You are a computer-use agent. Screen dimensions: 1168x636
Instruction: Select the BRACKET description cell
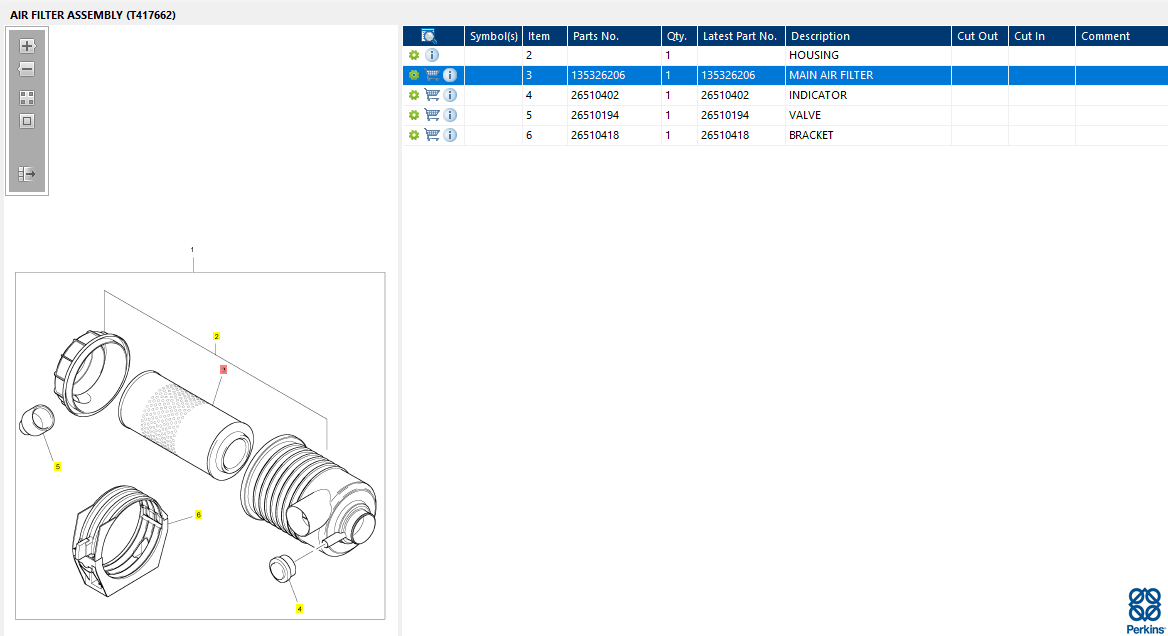811,135
